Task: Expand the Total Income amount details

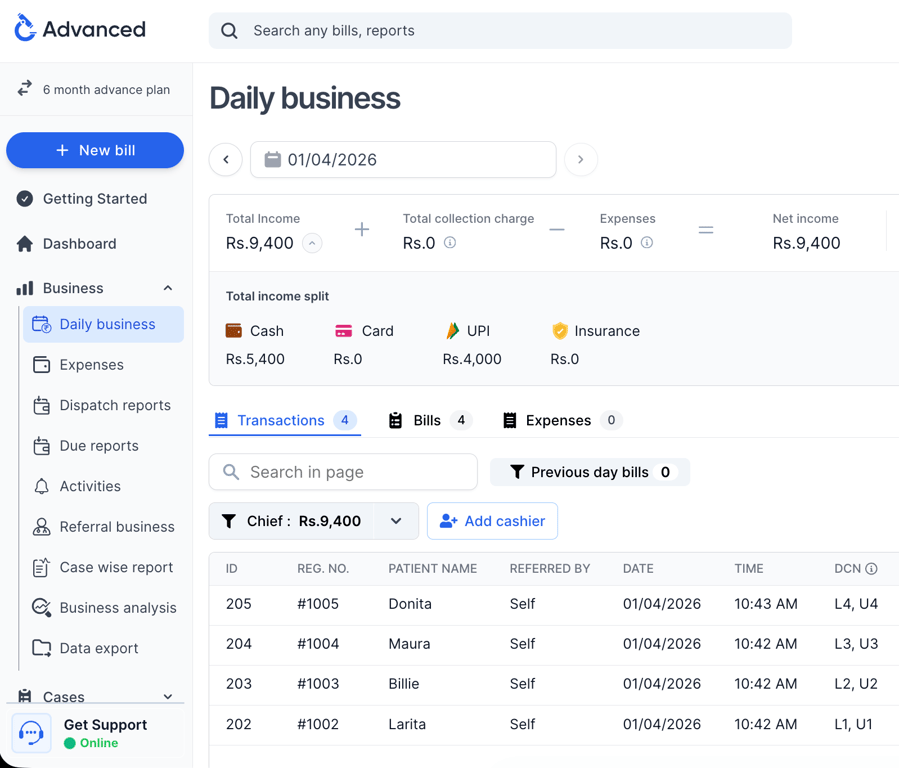Action: tap(310, 242)
